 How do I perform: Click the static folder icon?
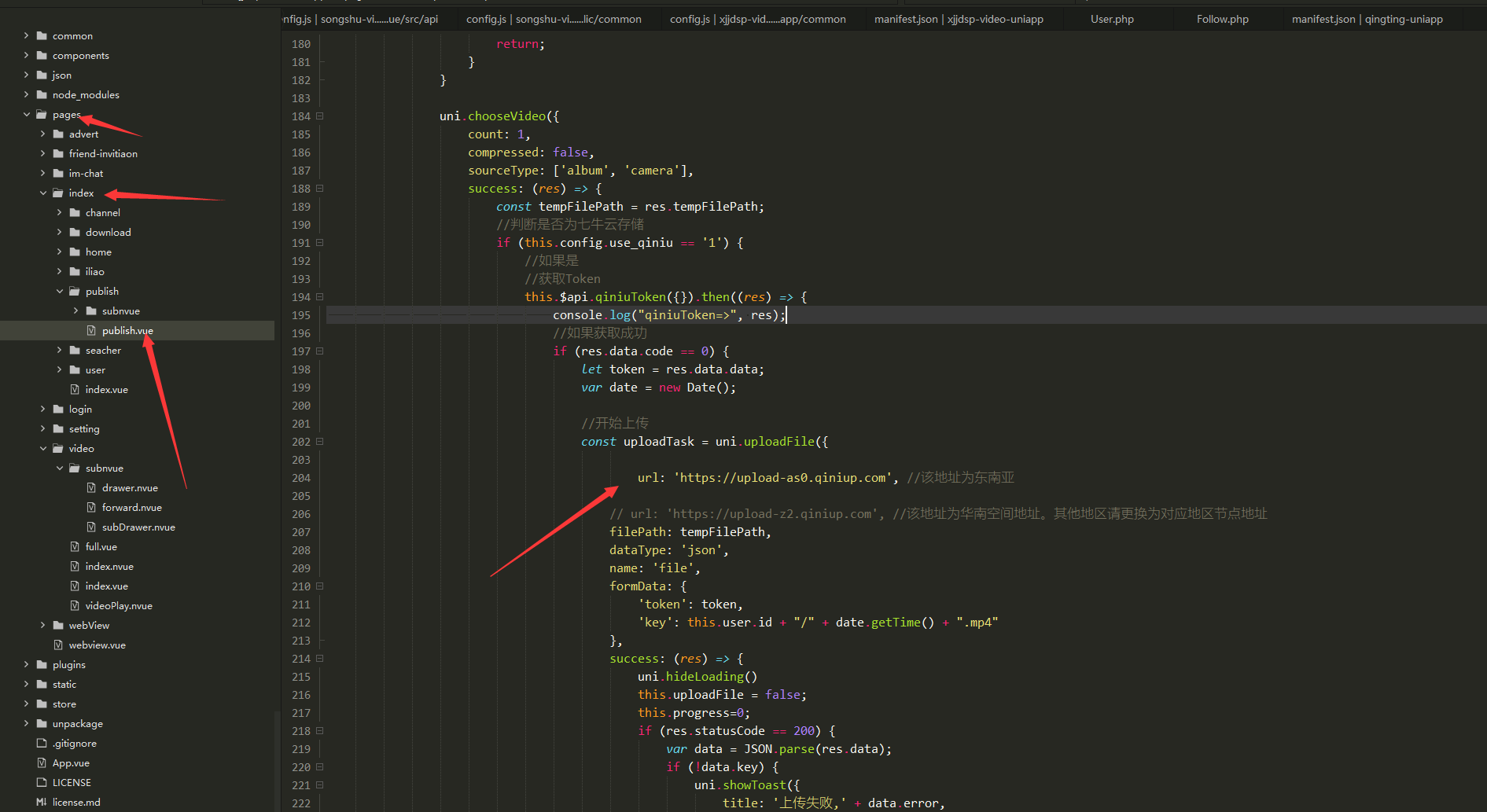(42, 684)
